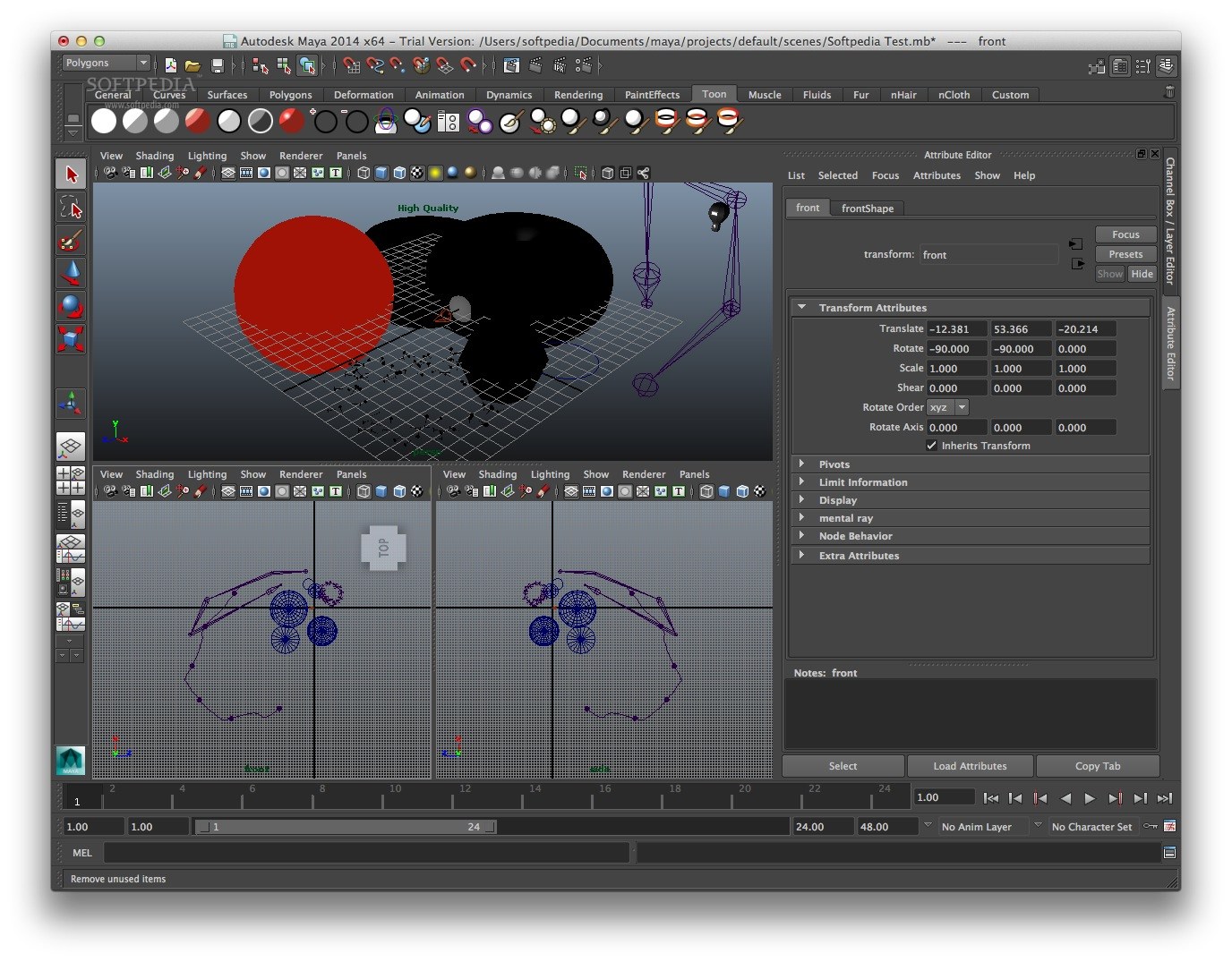Toggle Snap to curves magnet
The width and height of the screenshot is (1232, 962).
click(x=374, y=65)
